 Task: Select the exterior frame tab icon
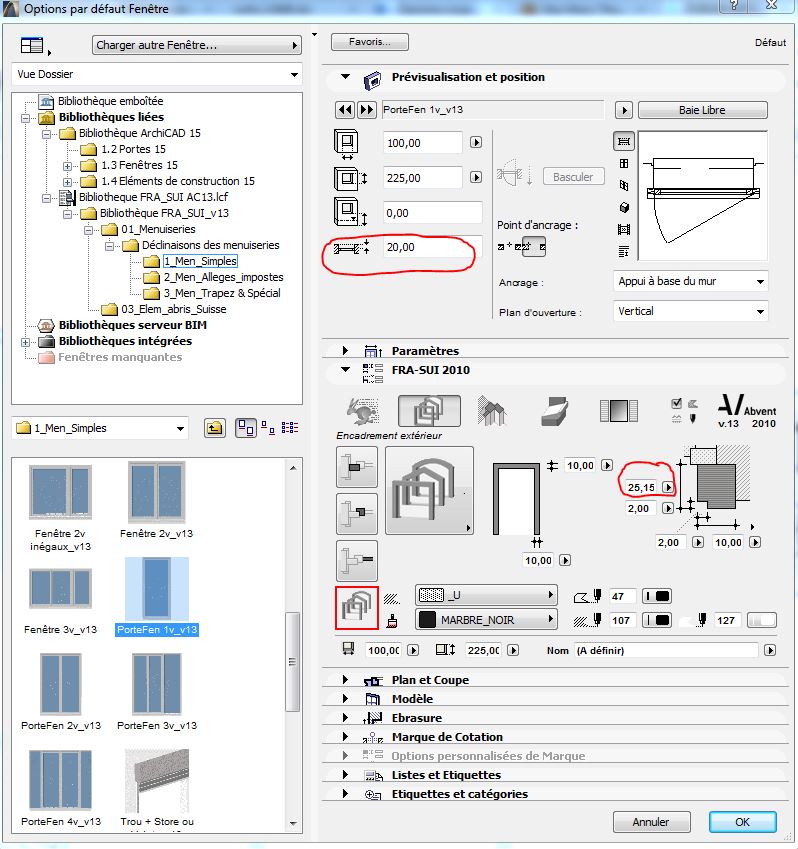point(429,411)
